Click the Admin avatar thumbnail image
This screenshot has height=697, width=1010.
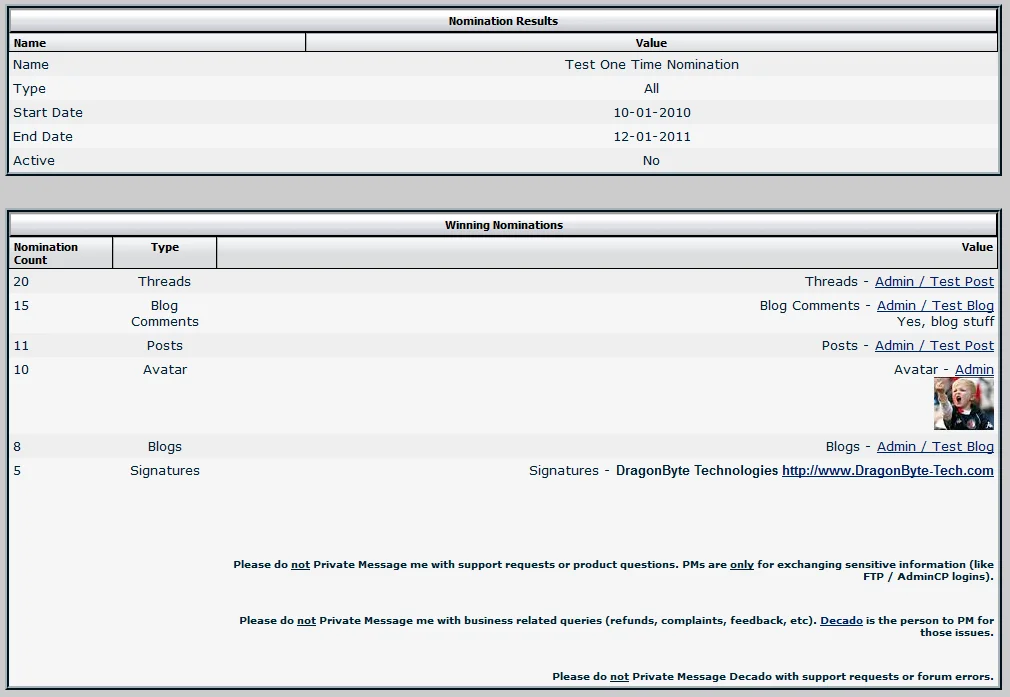(x=964, y=404)
